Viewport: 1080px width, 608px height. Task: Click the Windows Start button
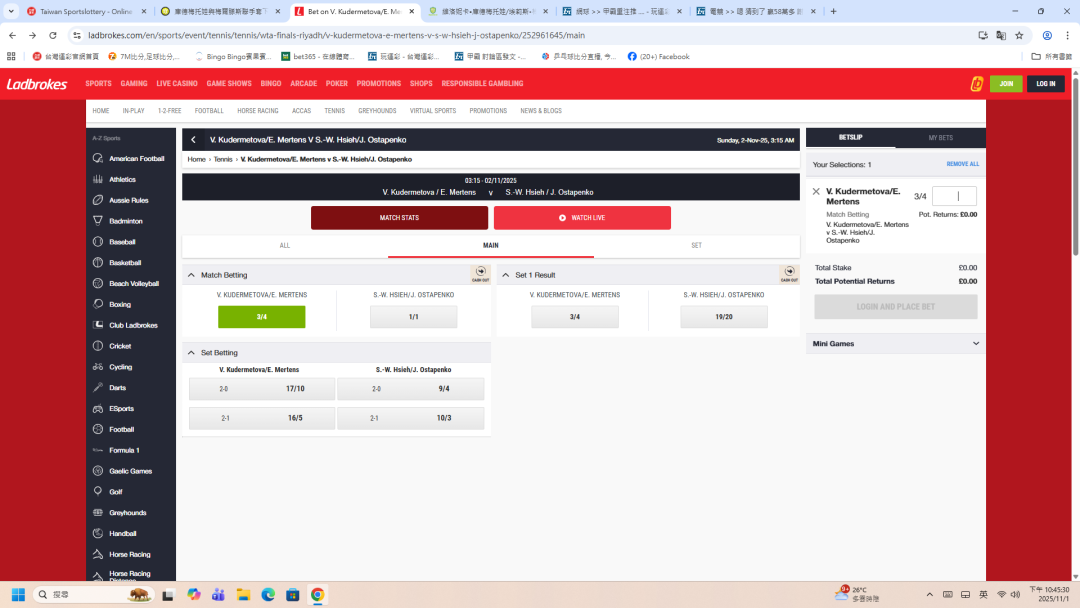pyautogui.click(x=19, y=594)
